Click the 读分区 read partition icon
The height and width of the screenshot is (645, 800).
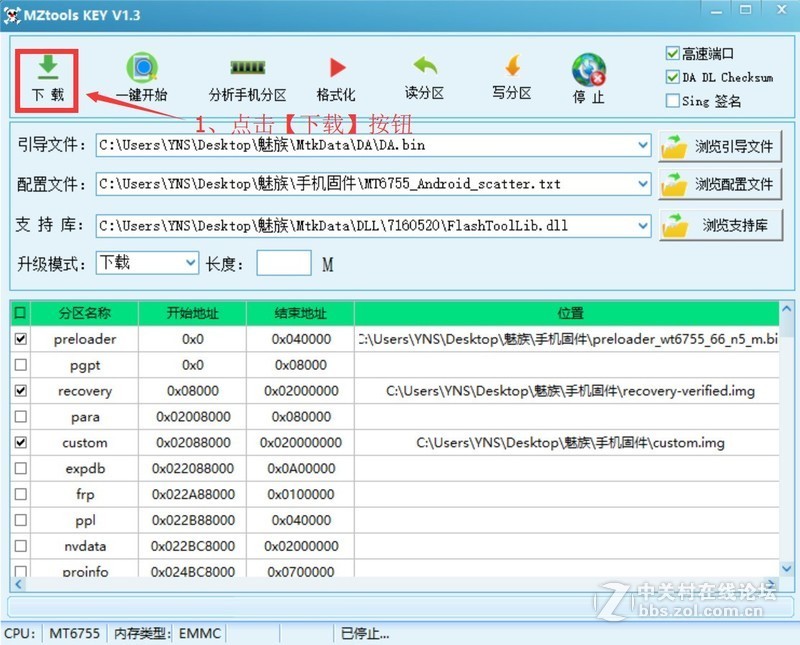[423, 68]
